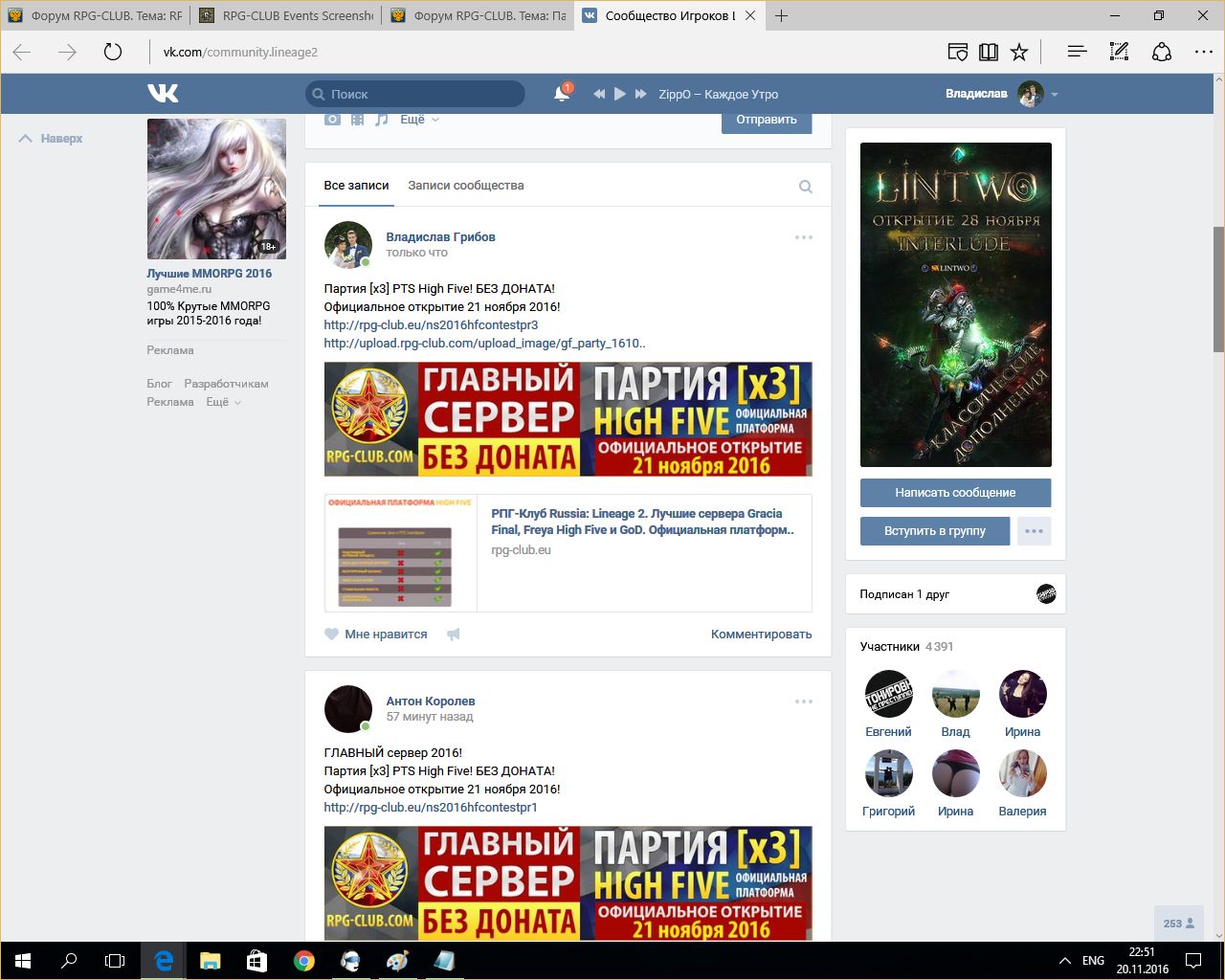The height and width of the screenshot is (980, 1225).
Task: Open the 253 online friends chat button
Action: 1178,924
